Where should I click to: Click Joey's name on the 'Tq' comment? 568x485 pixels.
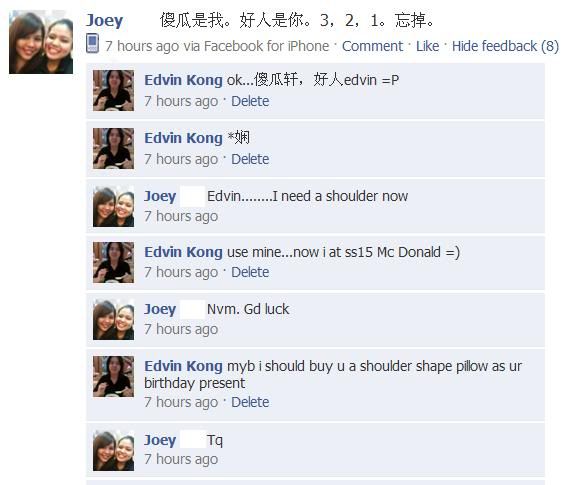click(160, 440)
